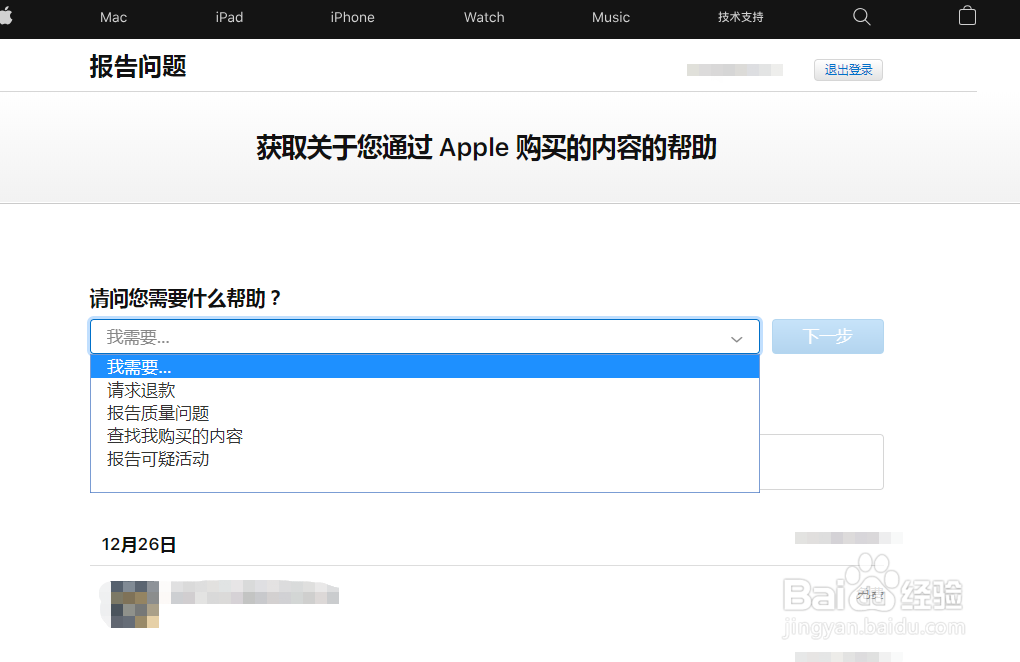Click the shopping bag icon
The image size is (1020, 662).
(966, 17)
